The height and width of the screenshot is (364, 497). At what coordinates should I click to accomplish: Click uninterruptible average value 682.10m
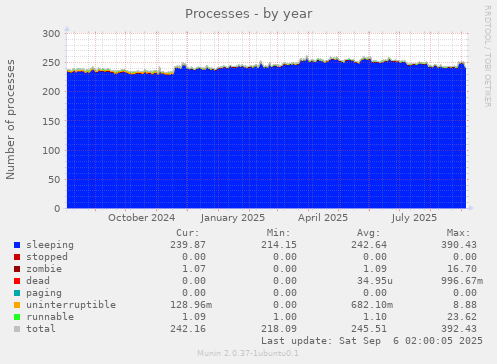pyautogui.click(x=372, y=305)
